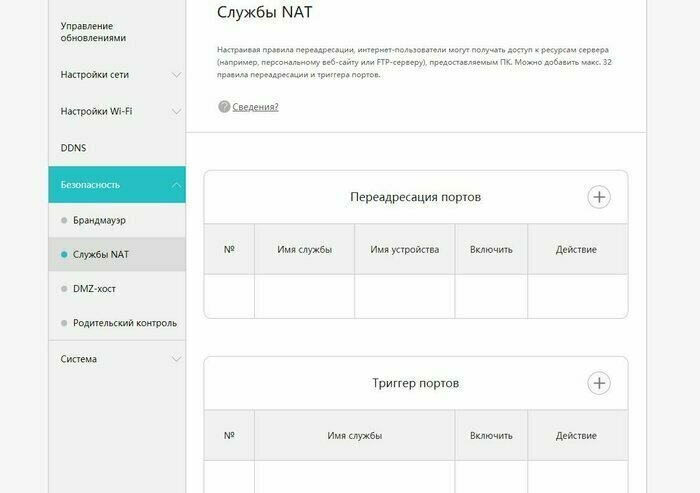Open the DMZ-хост page
This screenshot has width=700, height=493.
94,288
